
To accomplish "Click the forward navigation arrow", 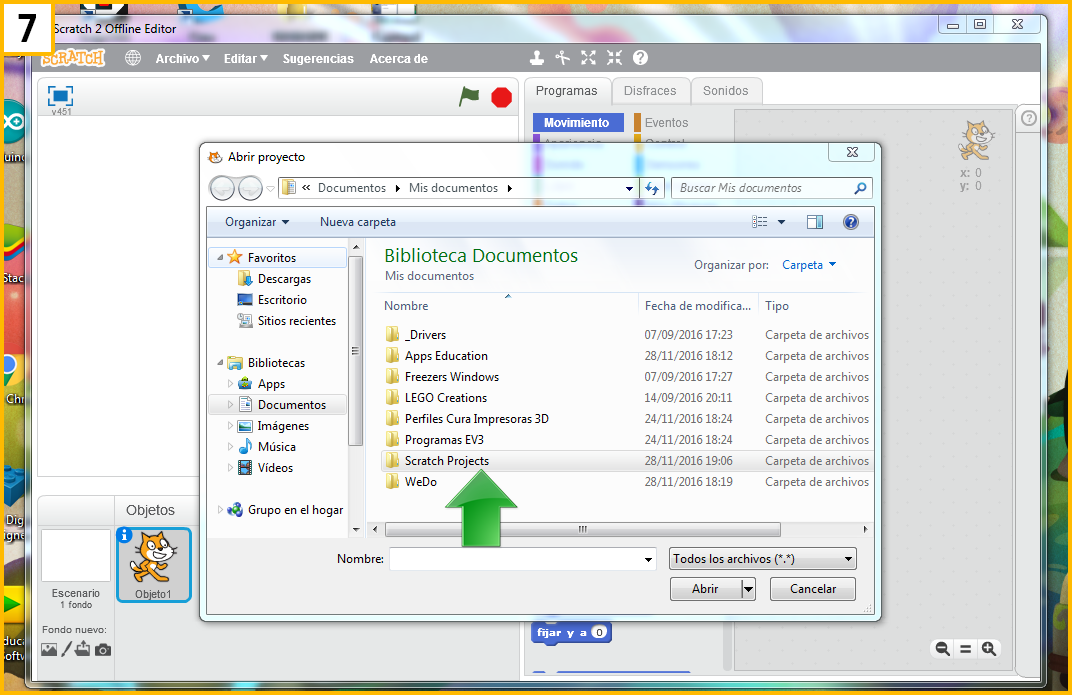I will 250,188.
